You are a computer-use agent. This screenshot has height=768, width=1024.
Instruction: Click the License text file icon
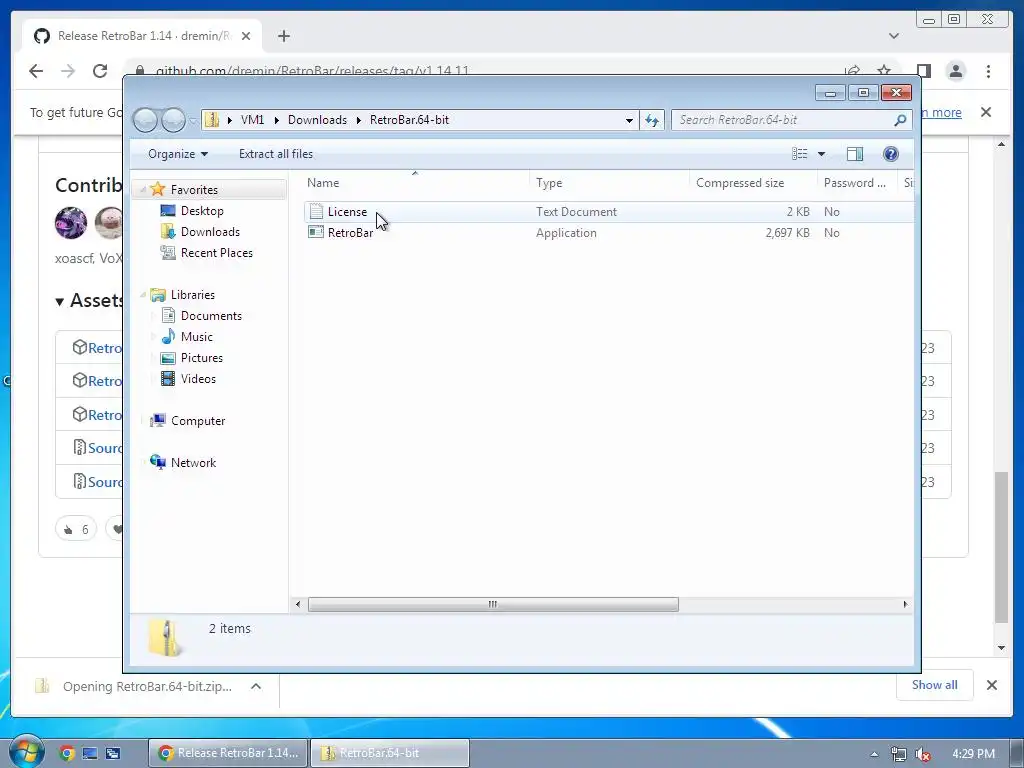(316, 212)
